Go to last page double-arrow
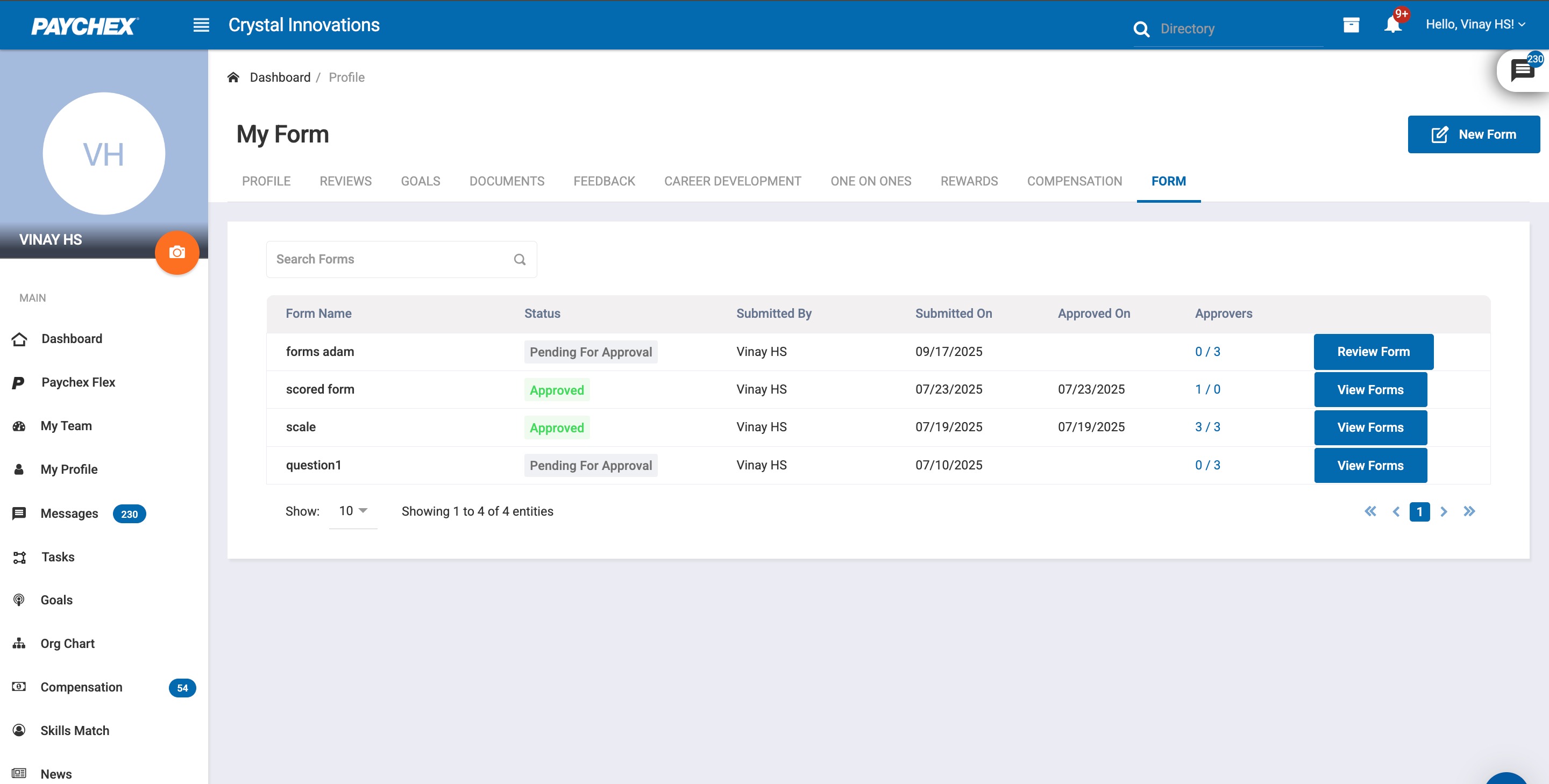Screen dimensions: 1549x784 point(1469,512)
